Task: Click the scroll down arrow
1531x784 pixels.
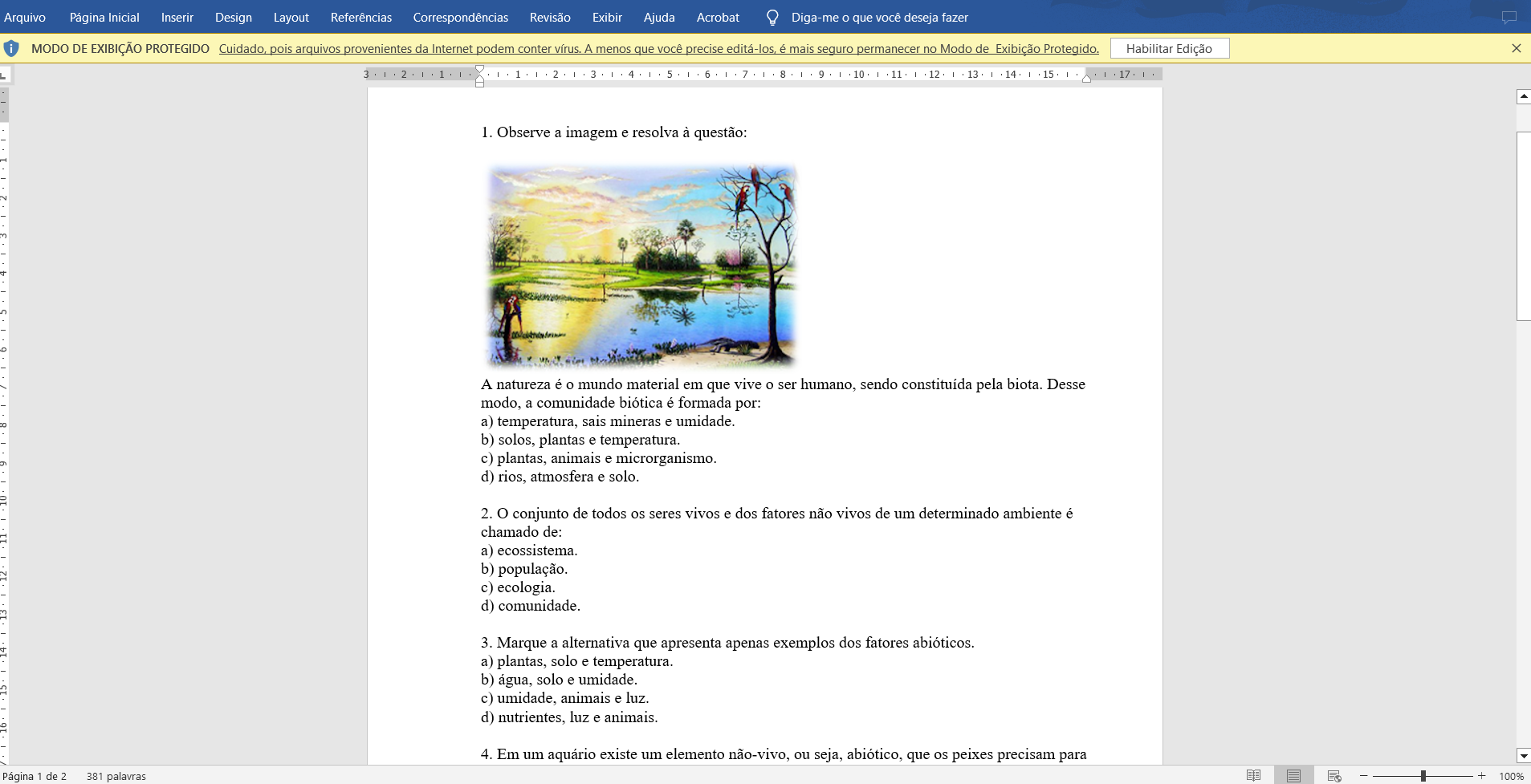Action: (x=1524, y=755)
